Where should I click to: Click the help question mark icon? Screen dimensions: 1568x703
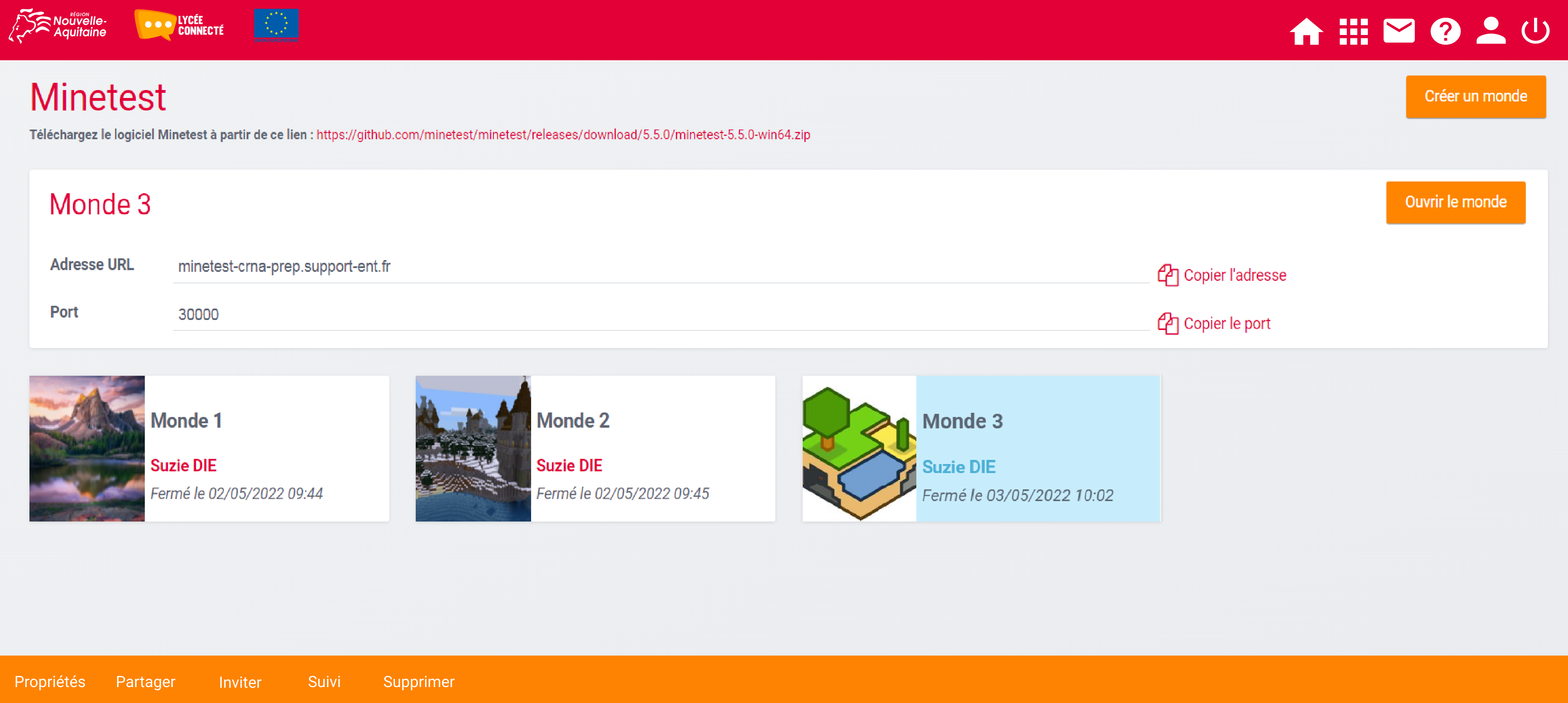(x=1445, y=31)
